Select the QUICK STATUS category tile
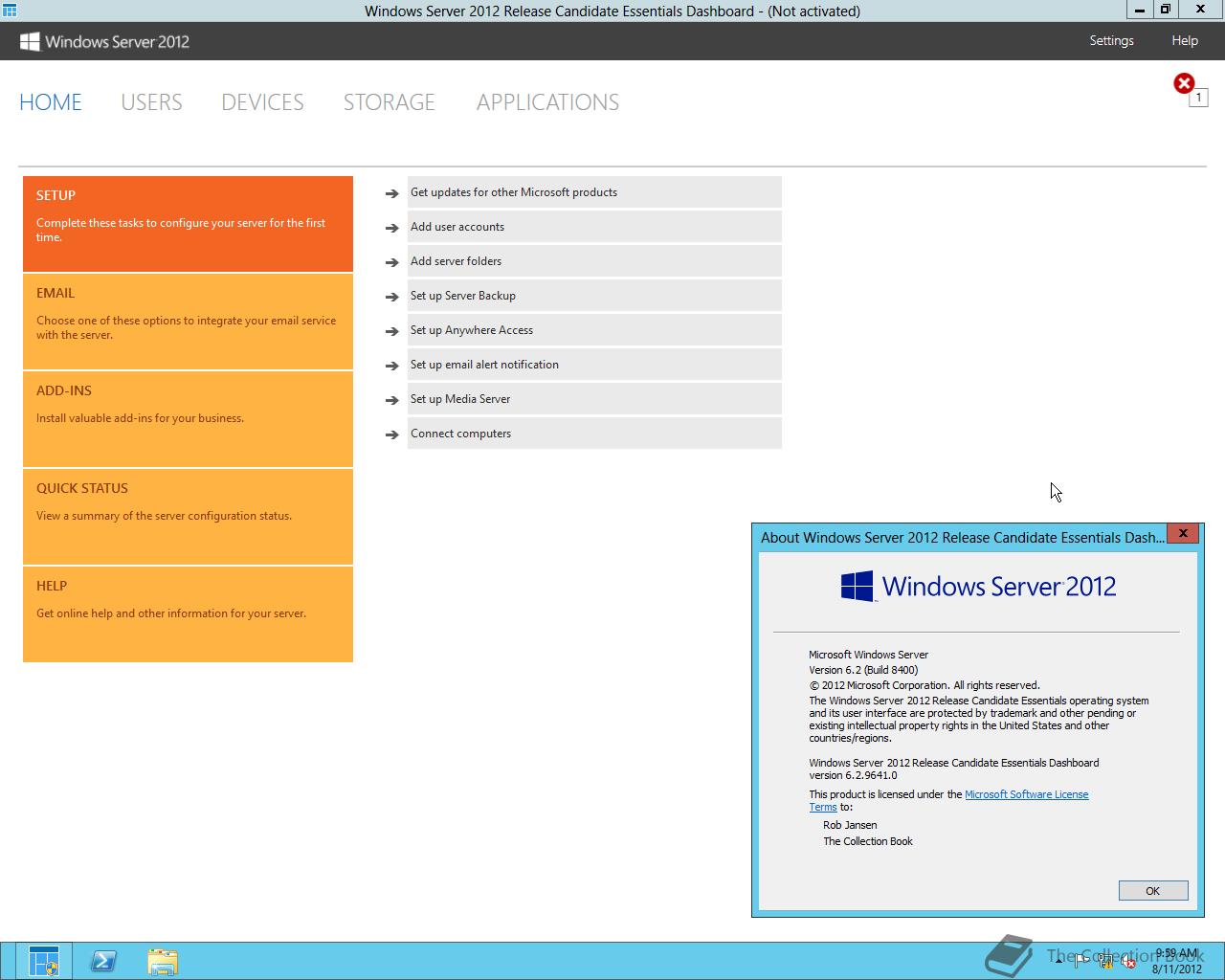 188,517
